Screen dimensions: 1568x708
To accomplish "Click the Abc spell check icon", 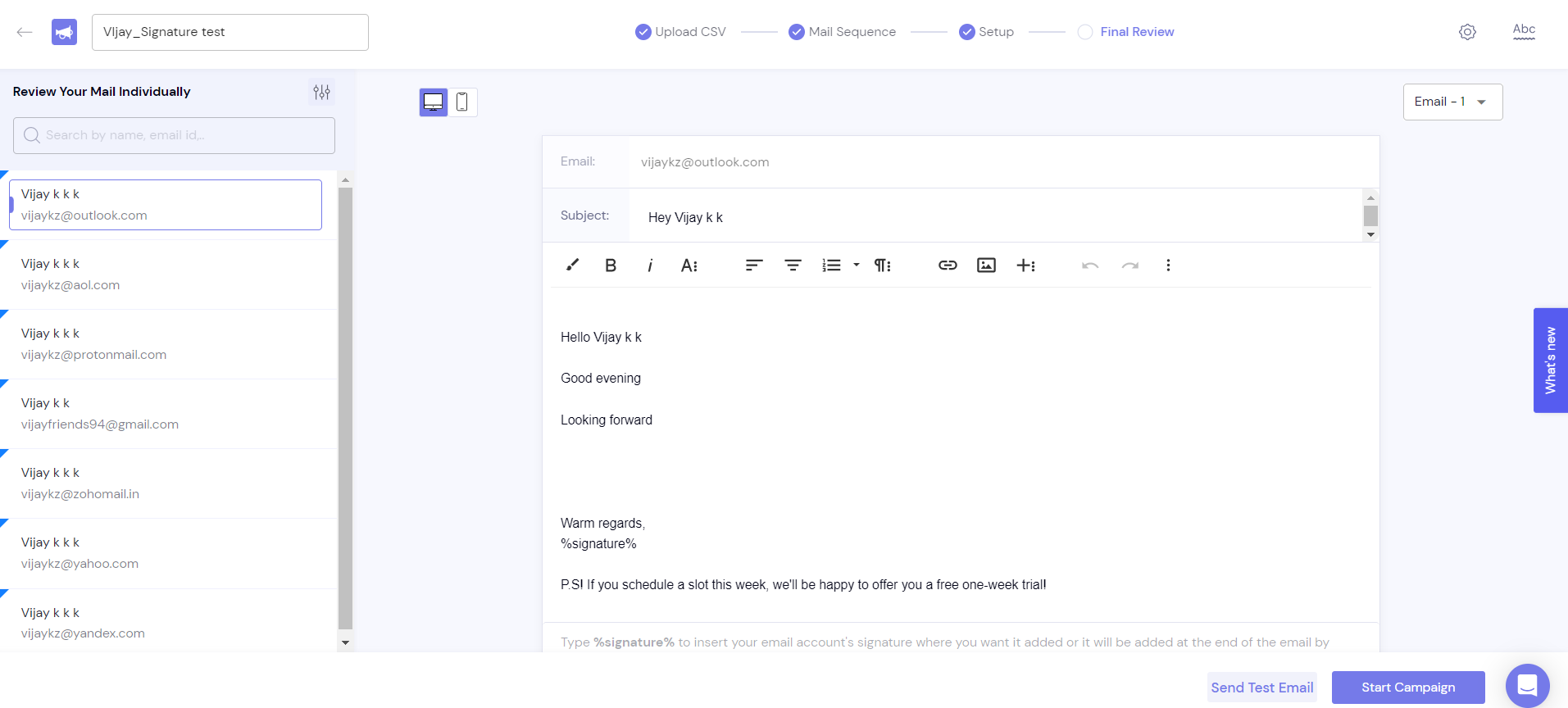I will pos(1524,31).
